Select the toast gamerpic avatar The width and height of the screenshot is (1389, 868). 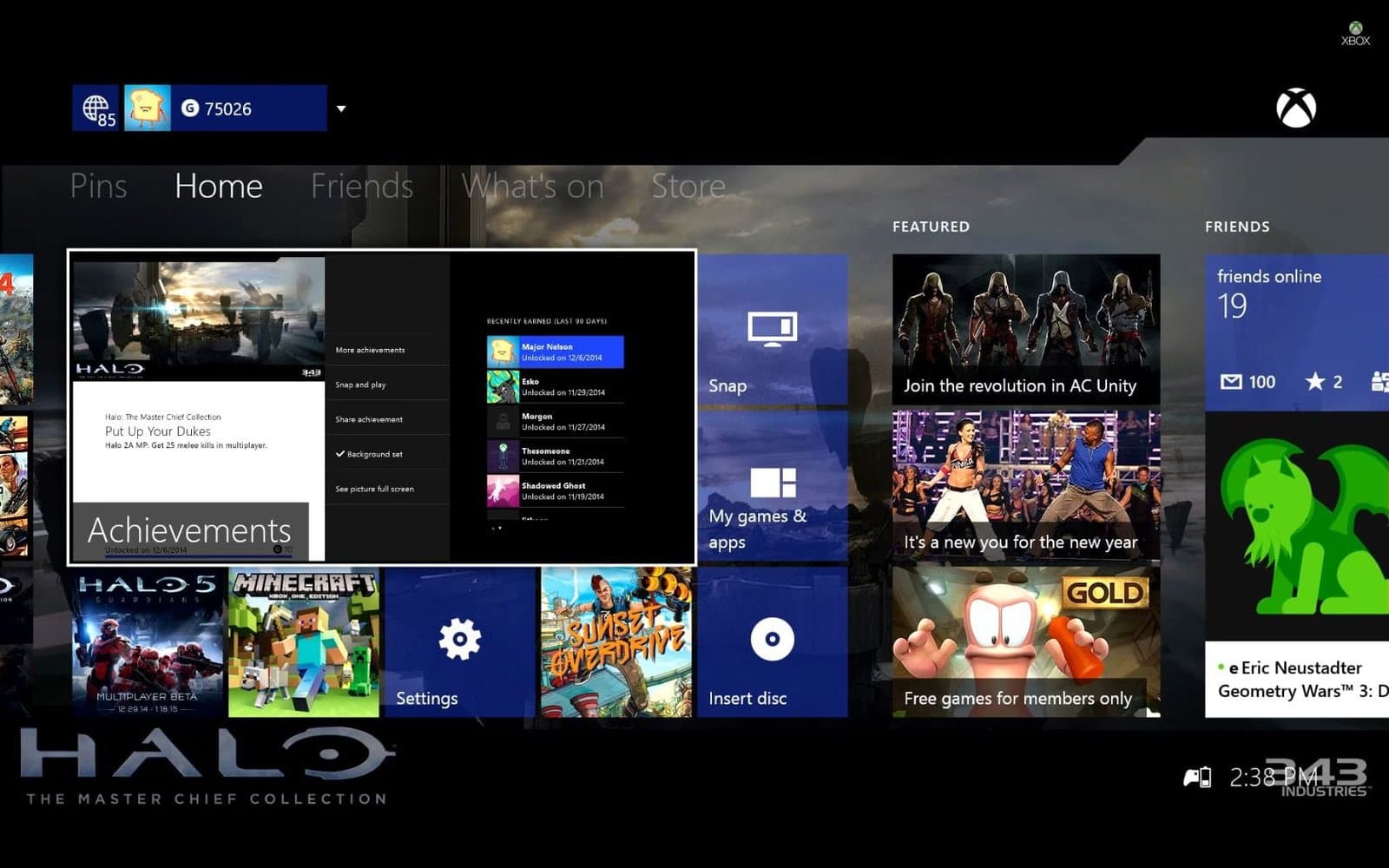pos(148,108)
